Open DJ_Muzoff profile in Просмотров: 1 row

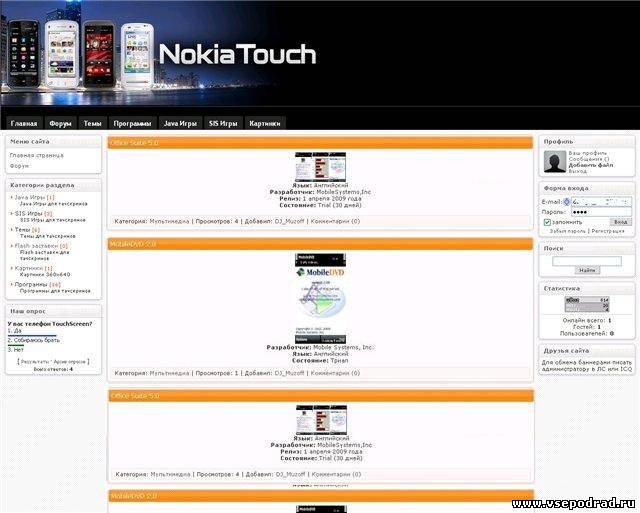[289, 373]
